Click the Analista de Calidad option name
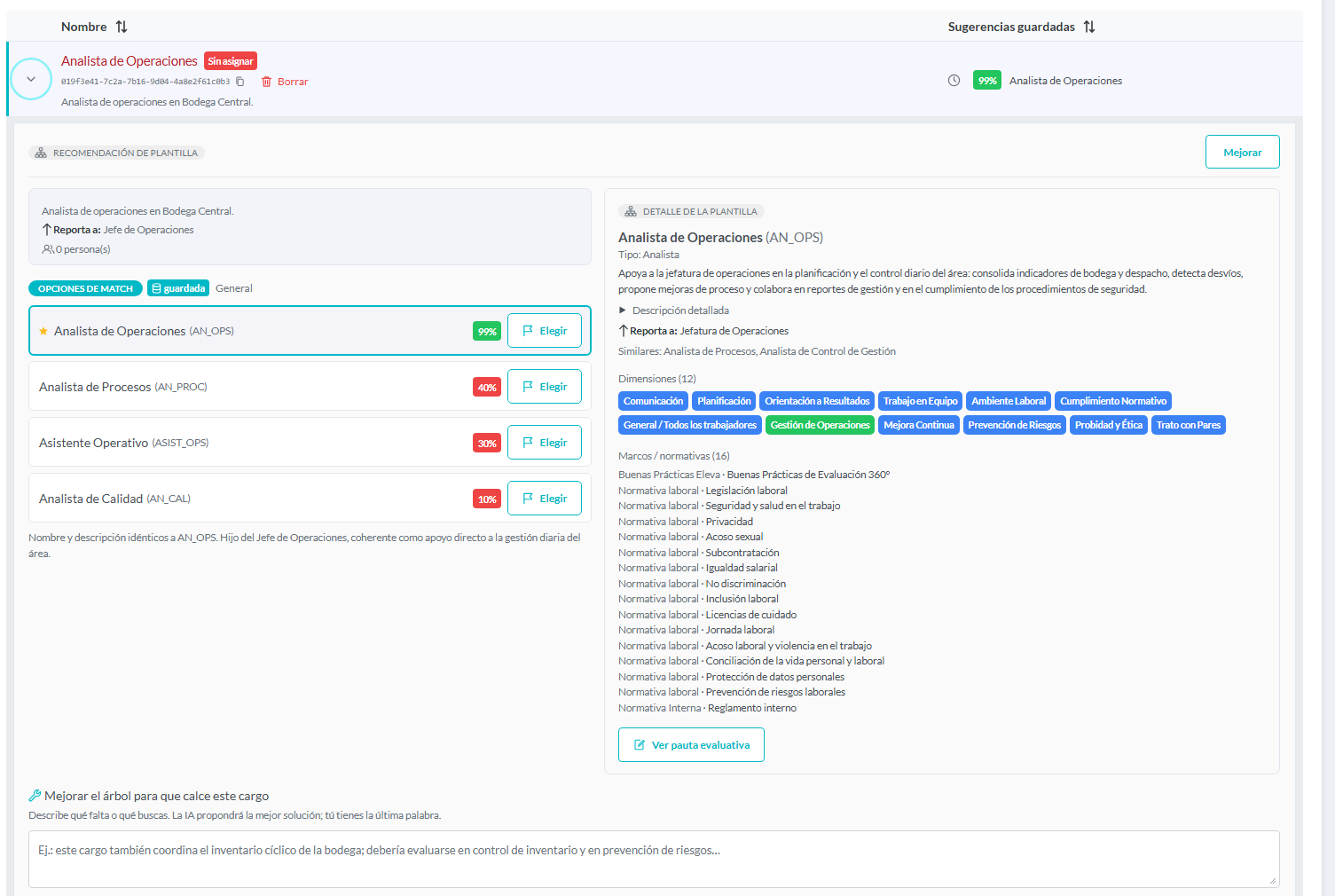The width and height of the screenshot is (1335, 896). [x=90, y=499]
